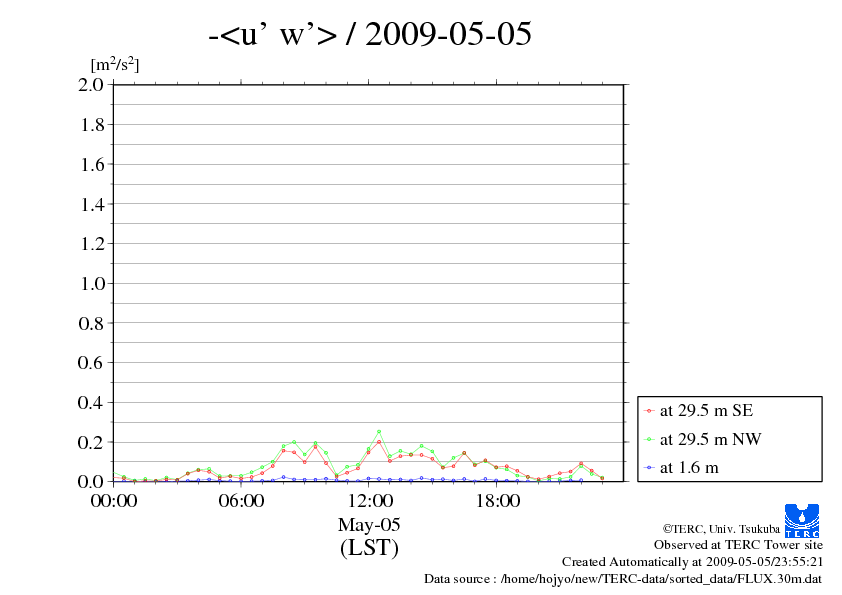Viewport: 842px width, 595px height.
Task: Click the x-axis label 12:00
Action: 370,501
